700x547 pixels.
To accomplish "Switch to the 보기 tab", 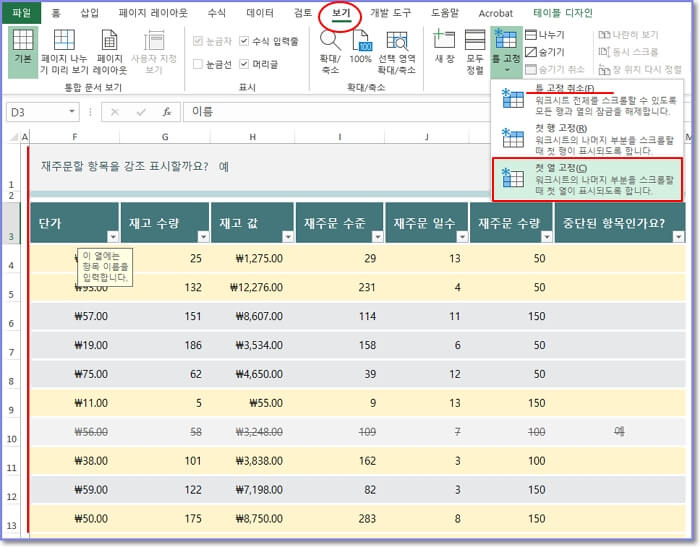I will [341, 13].
